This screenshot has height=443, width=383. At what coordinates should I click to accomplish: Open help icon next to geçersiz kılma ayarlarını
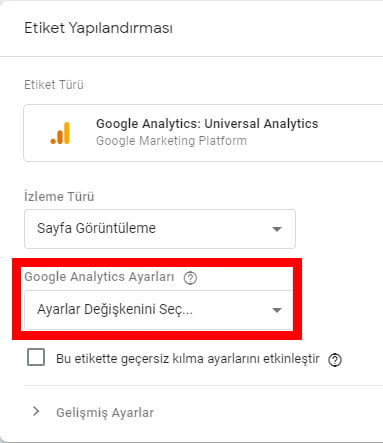tap(335, 360)
